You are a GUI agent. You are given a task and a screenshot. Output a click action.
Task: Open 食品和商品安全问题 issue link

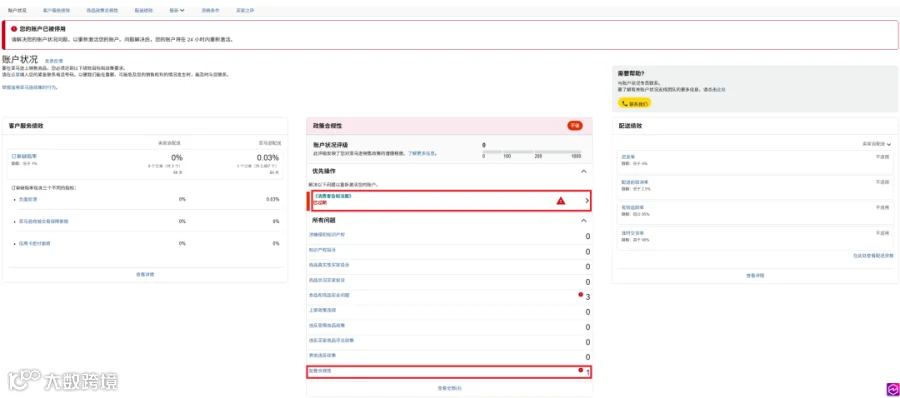tap(329, 295)
